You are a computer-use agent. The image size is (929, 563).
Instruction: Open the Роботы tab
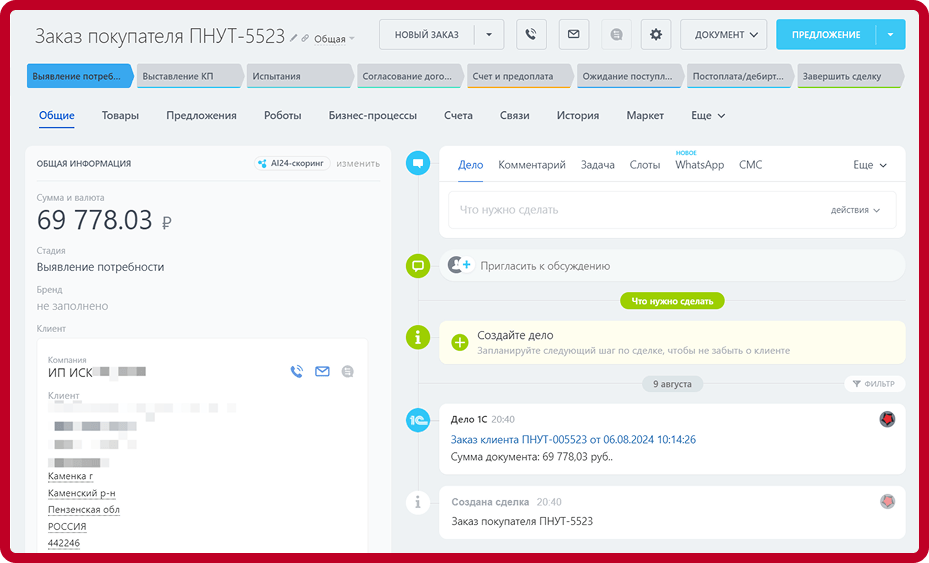283,116
